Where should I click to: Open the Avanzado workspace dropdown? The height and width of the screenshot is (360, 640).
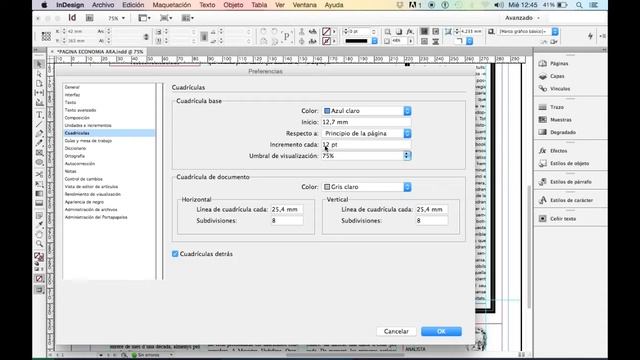coord(522,18)
